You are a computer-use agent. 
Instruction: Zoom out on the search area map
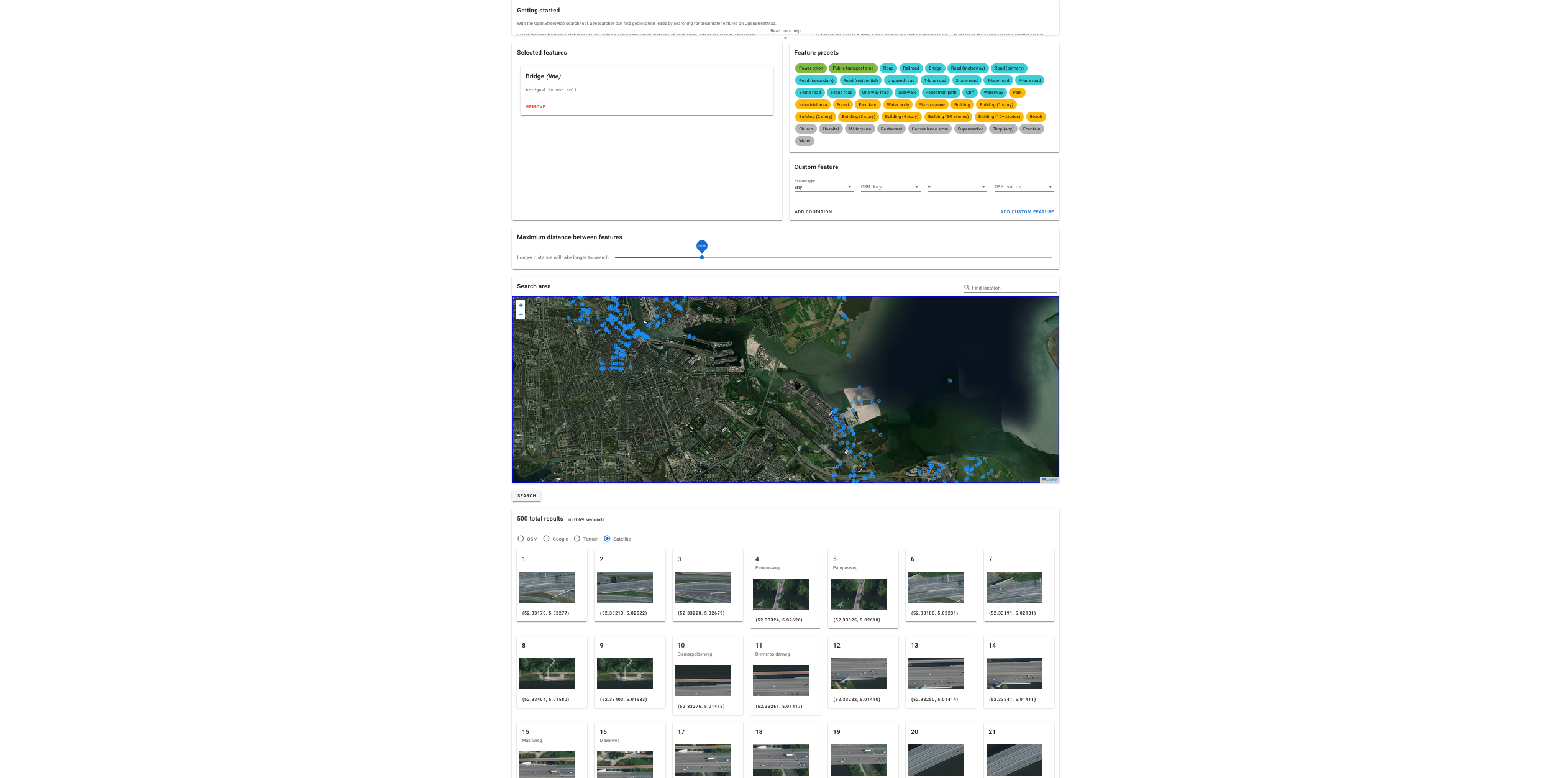tap(521, 314)
